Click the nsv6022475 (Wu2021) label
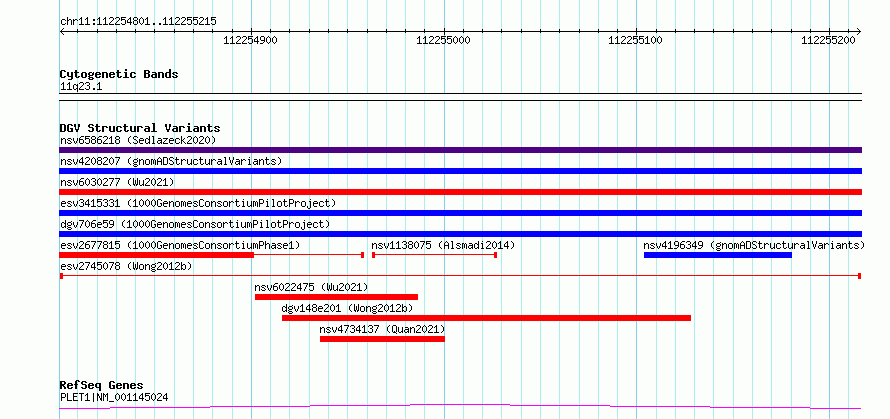 pyautogui.click(x=312, y=287)
